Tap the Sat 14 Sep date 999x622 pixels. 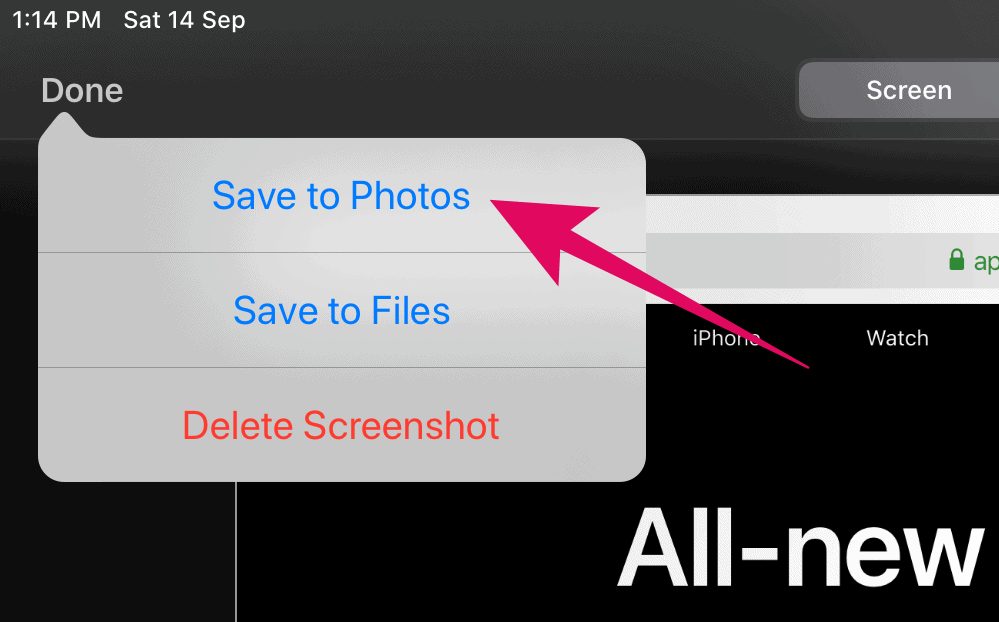click(184, 20)
